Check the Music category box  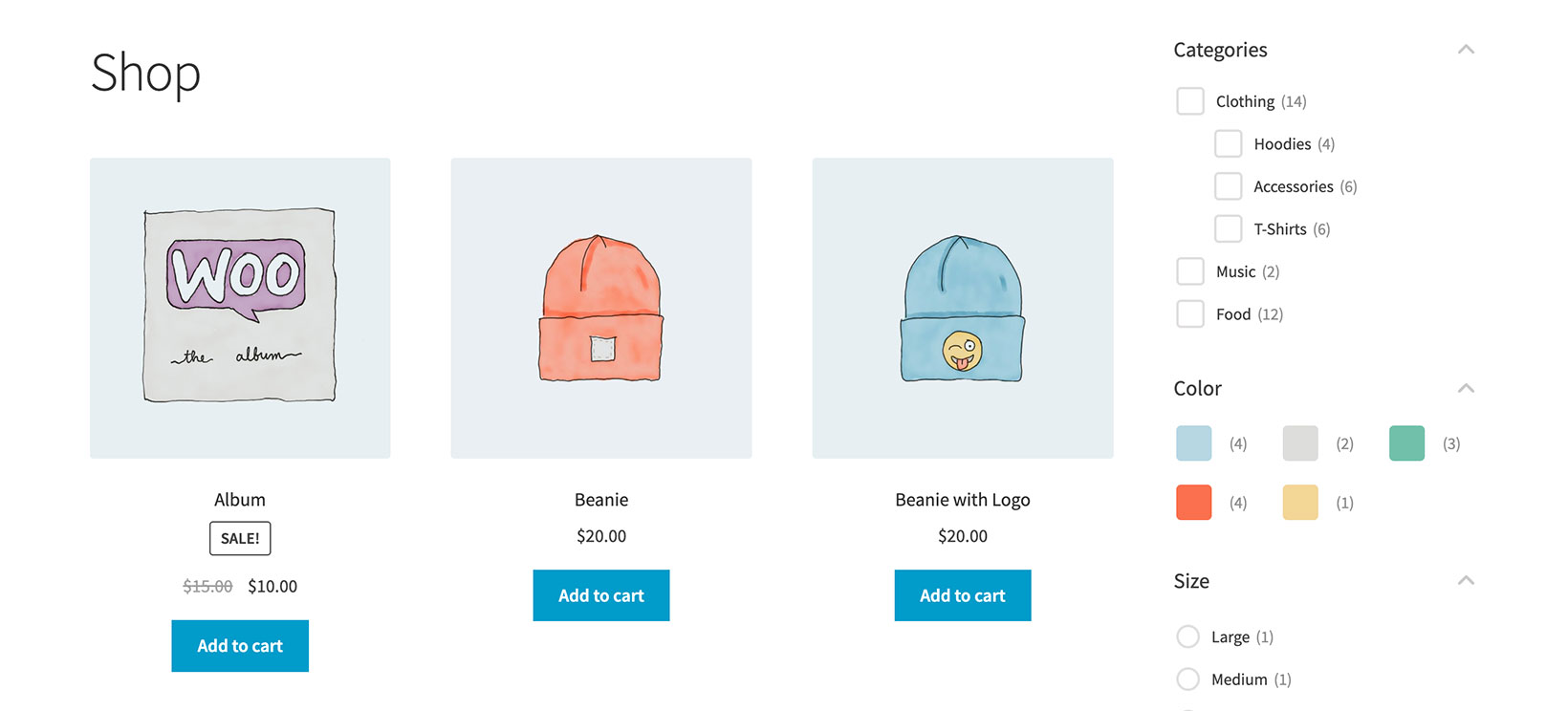(1190, 271)
